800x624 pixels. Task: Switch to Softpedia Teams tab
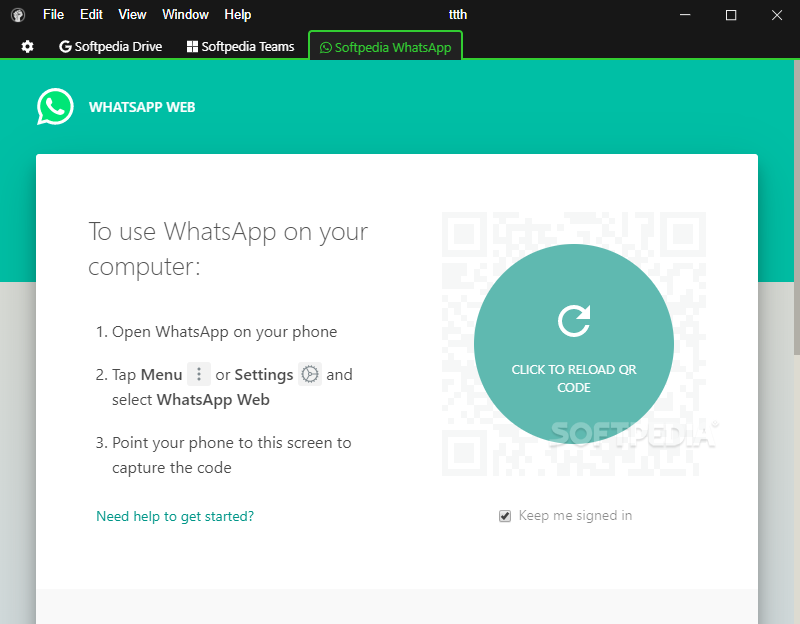point(240,46)
